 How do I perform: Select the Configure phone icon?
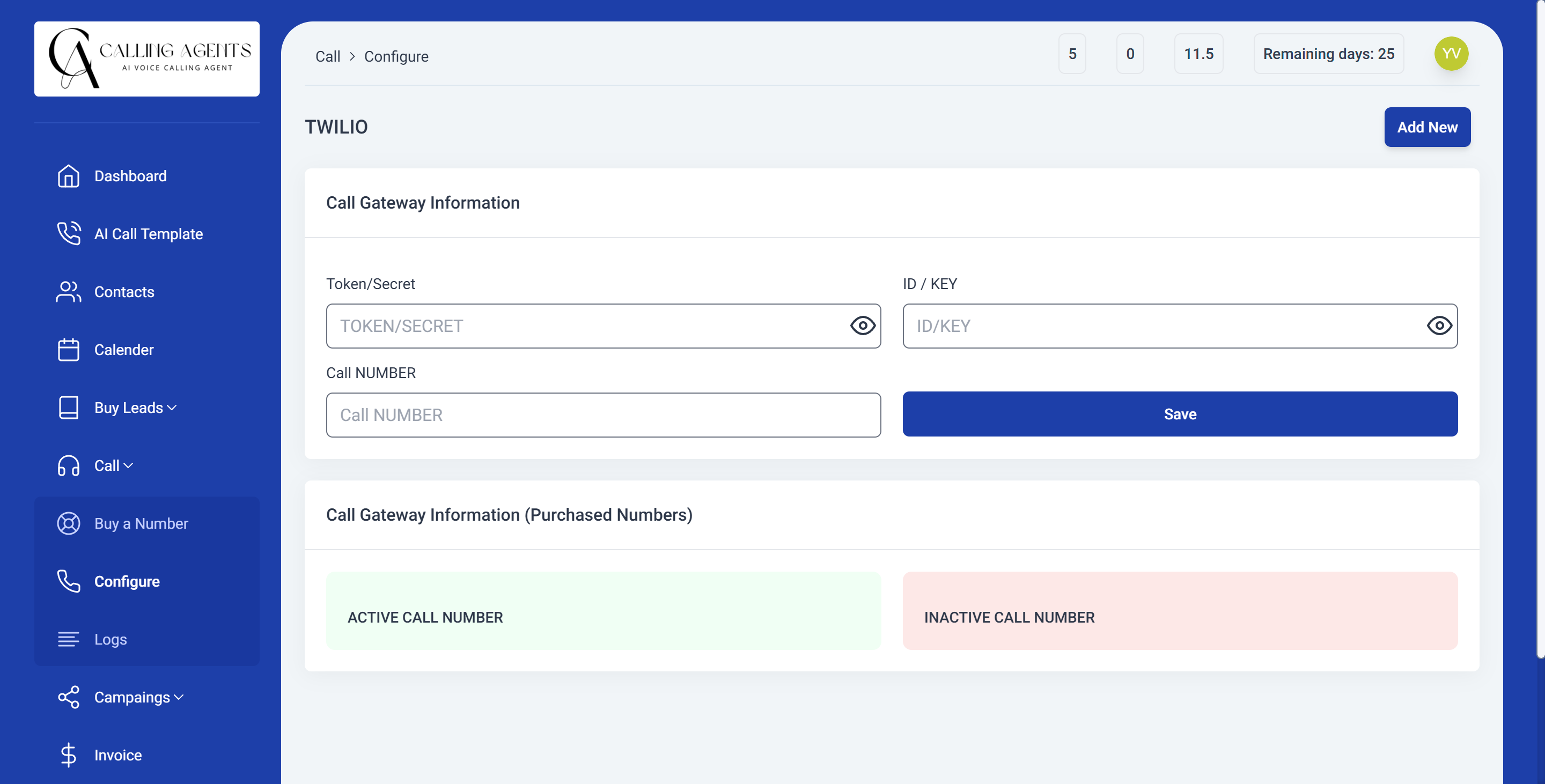tap(68, 581)
